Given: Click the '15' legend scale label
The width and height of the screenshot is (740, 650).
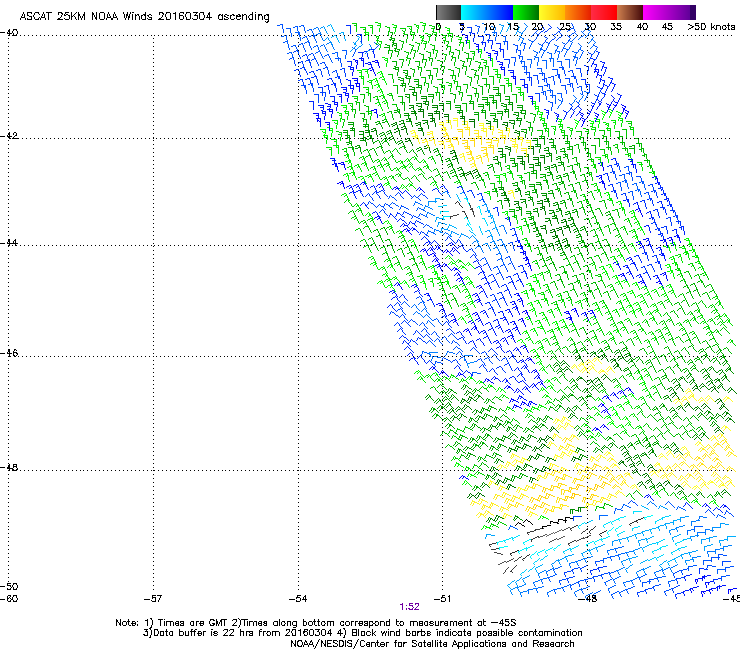Looking at the screenshot, I should click(x=513, y=27).
